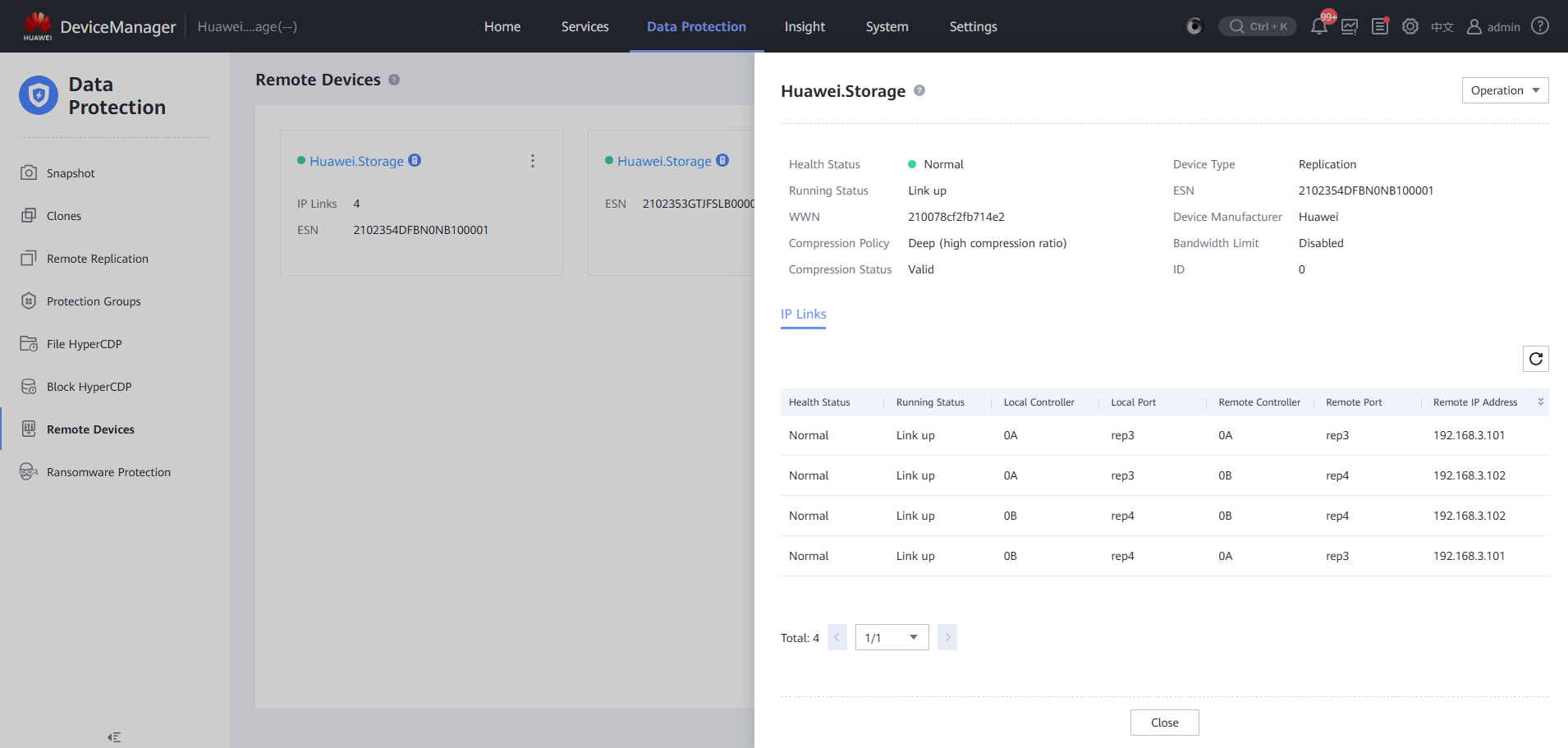Open the task list icon in header
Image resolution: width=1568 pixels, height=748 pixels.
(1380, 26)
